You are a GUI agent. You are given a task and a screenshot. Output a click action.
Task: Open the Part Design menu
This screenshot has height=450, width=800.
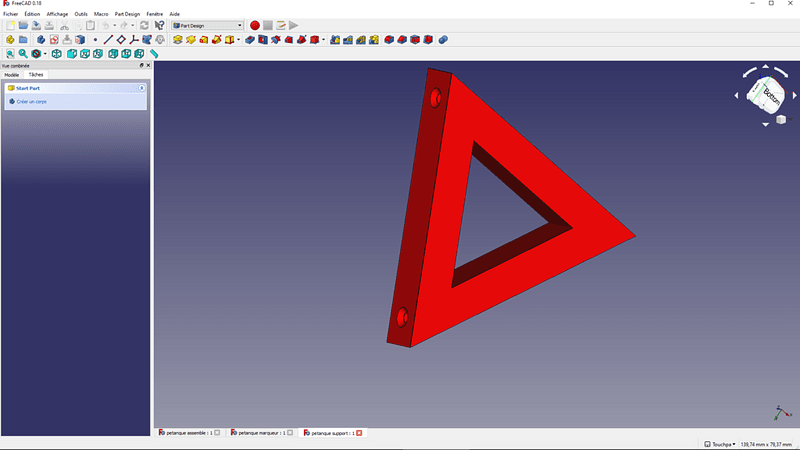[127, 14]
